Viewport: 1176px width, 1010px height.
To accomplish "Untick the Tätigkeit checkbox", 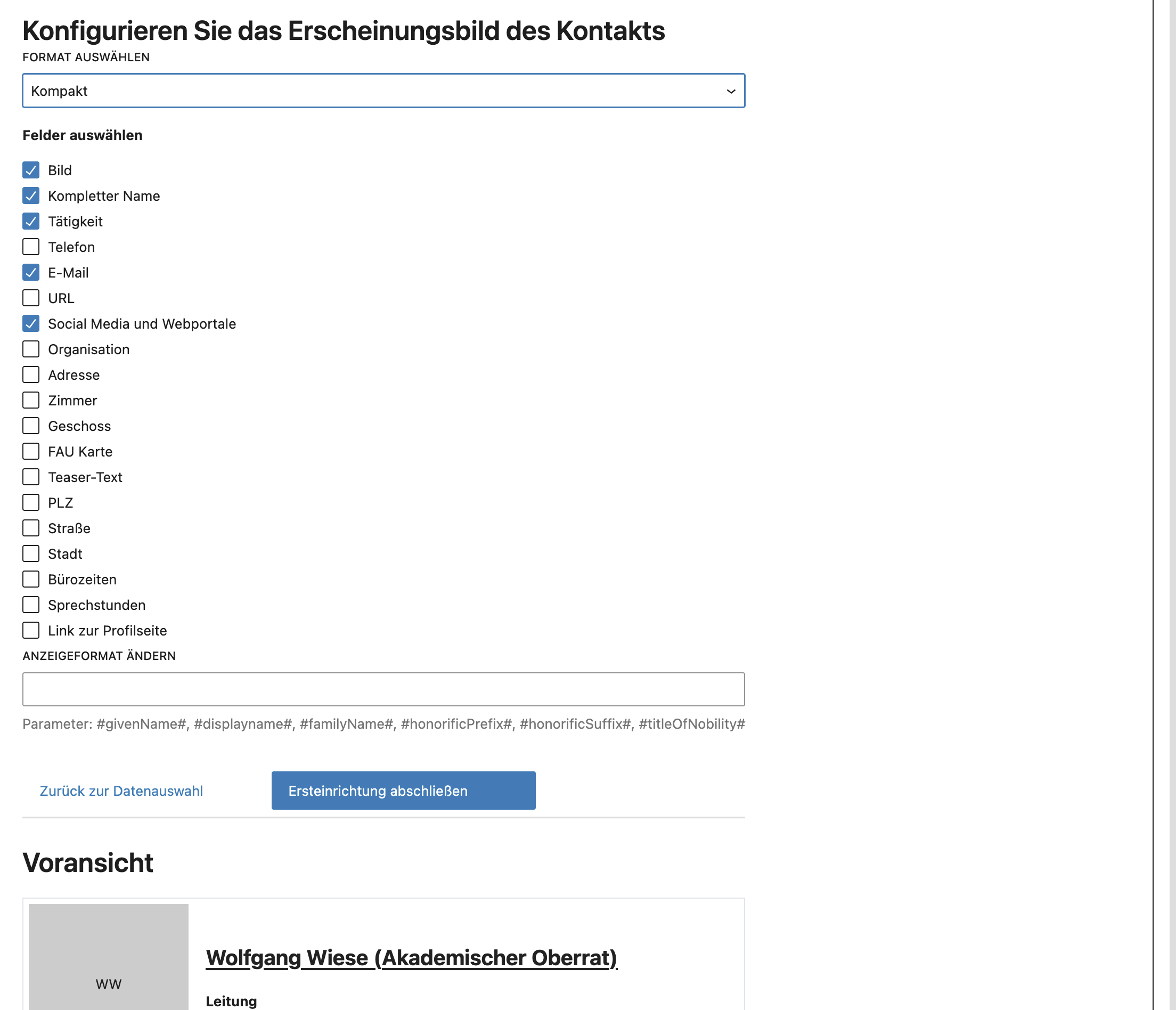I will tap(31, 222).
